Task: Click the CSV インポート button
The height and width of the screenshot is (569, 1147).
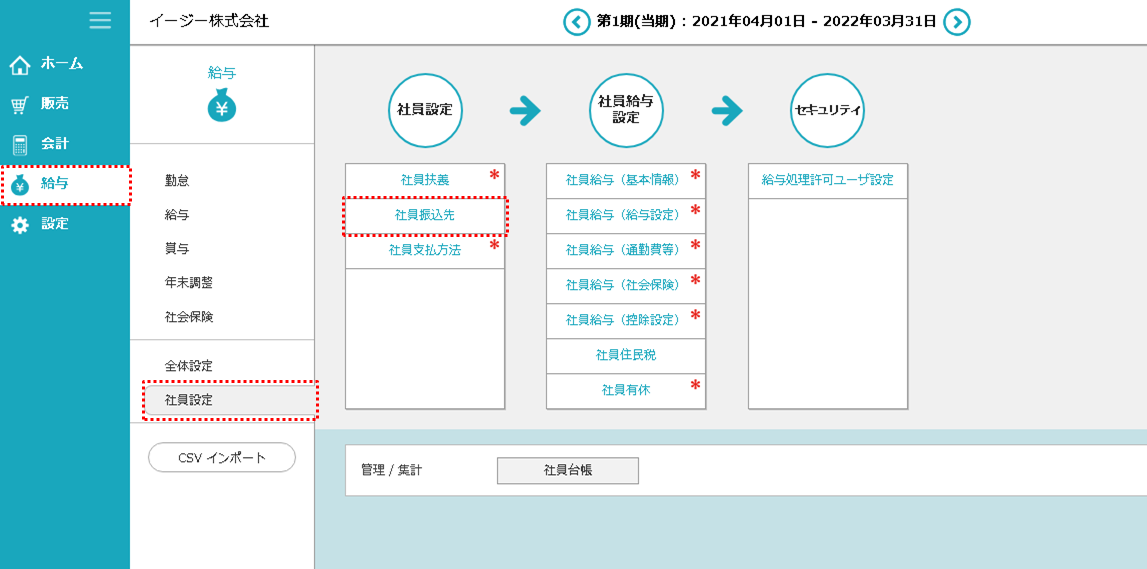Action: (222, 458)
